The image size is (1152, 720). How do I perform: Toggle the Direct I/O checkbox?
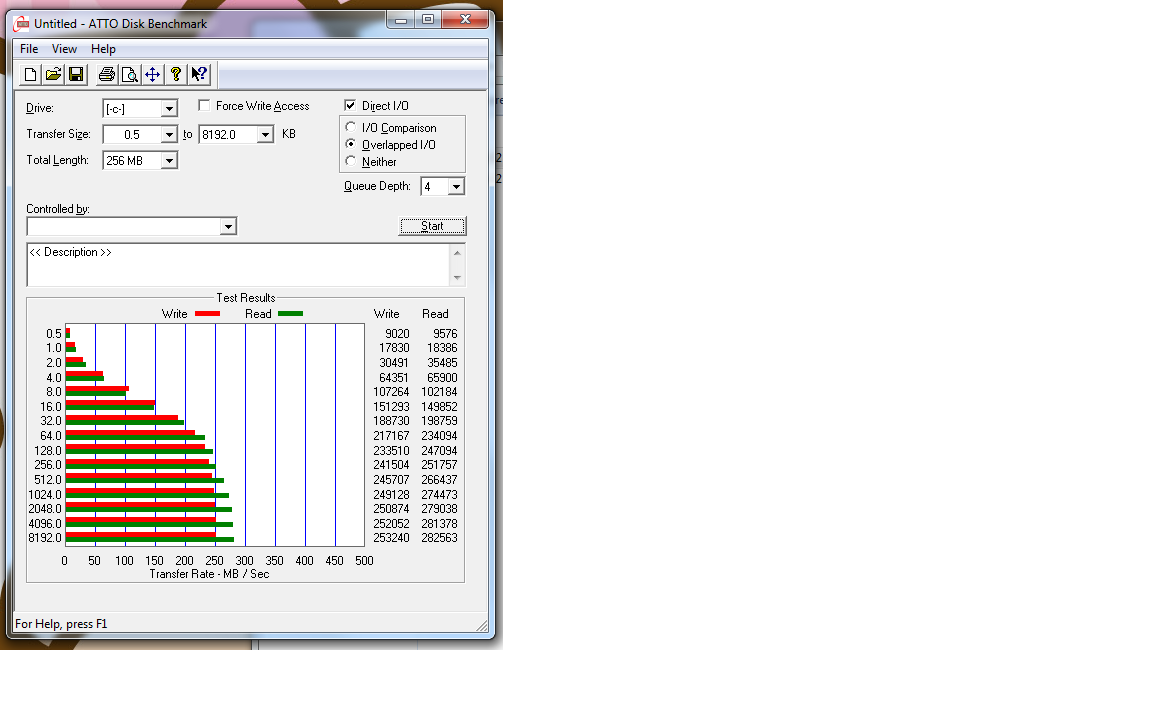tap(350, 105)
